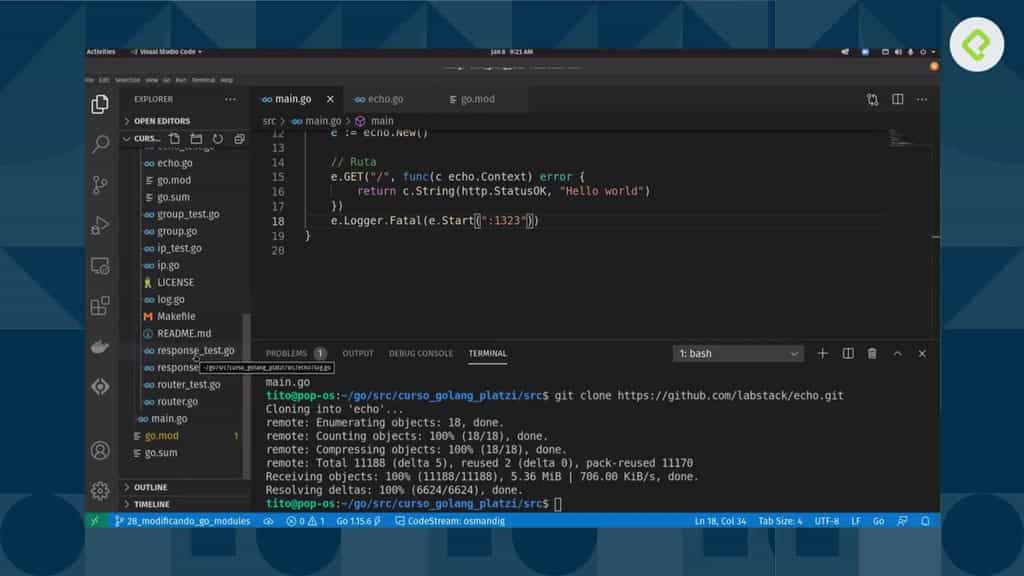Click the main.go breadcrumb item
Viewport: 1024px width, 576px height.
[317, 121]
